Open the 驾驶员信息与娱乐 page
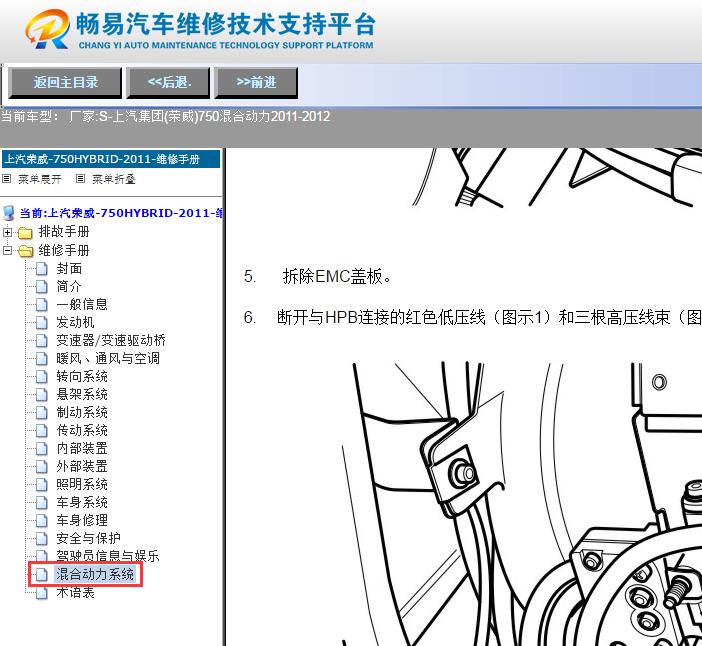The width and height of the screenshot is (702, 646). click(108, 556)
